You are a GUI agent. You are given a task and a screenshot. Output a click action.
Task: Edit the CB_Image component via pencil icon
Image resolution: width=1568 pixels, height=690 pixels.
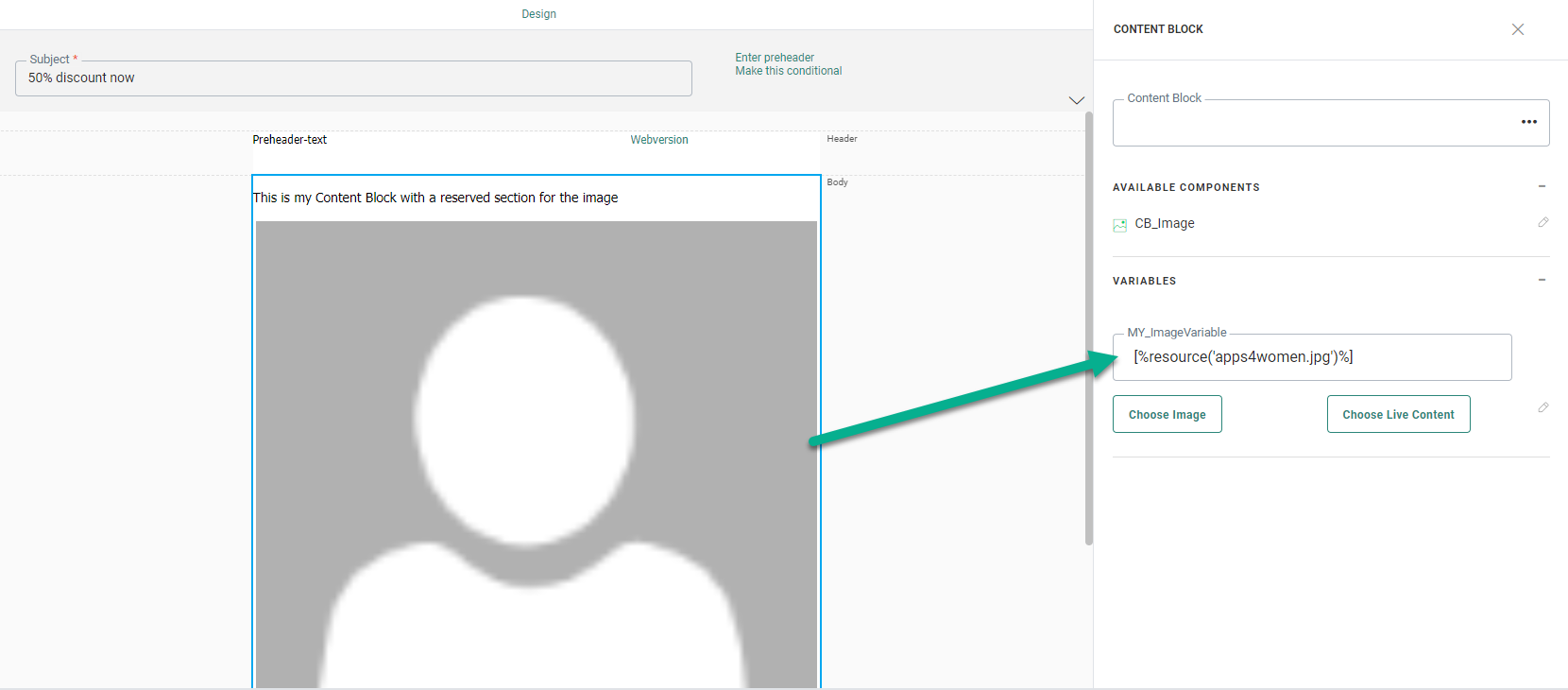tap(1542, 222)
